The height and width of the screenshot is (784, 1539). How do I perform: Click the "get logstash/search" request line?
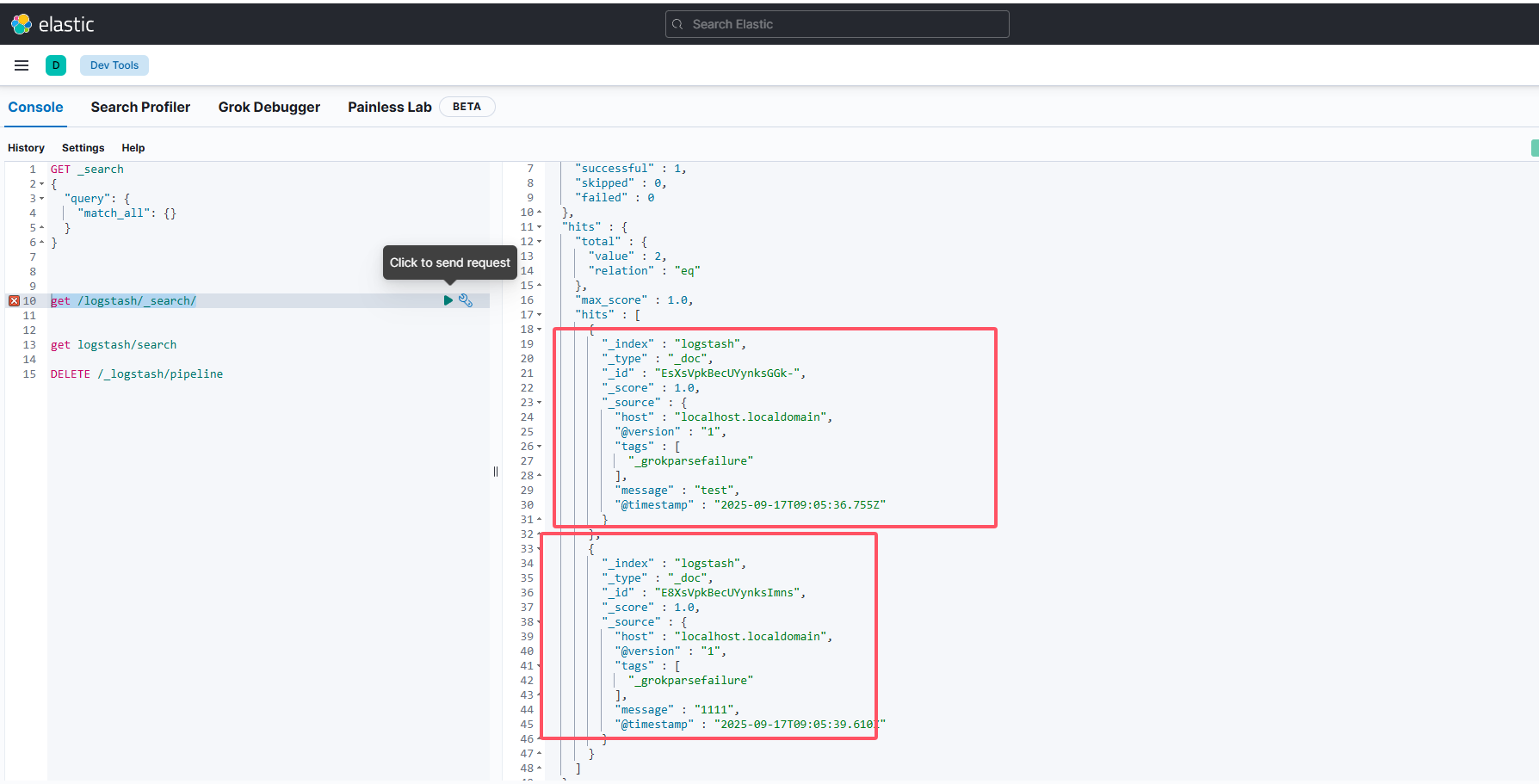click(114, 344)
